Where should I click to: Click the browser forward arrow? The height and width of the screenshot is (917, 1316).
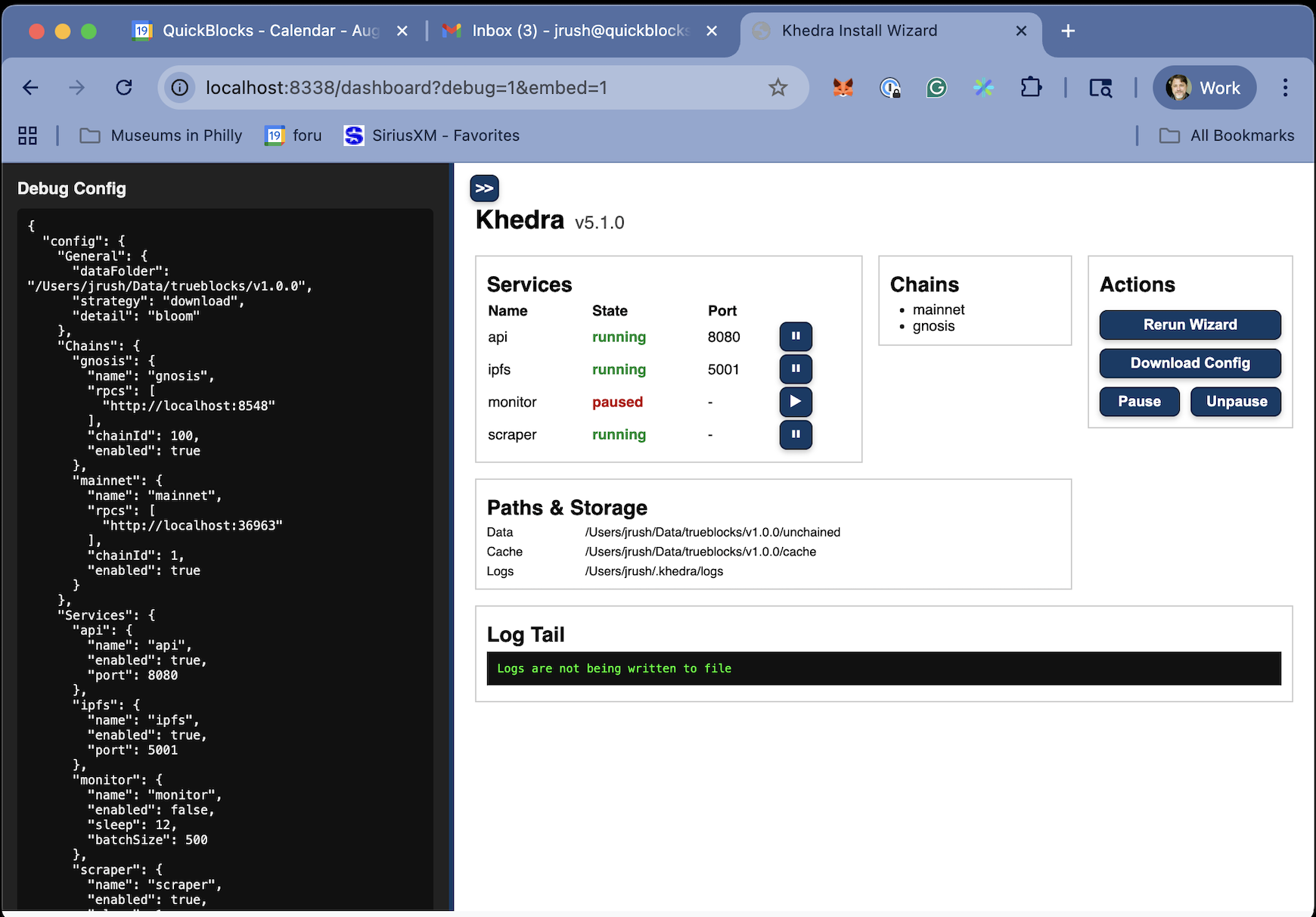[x=76, y=88]
